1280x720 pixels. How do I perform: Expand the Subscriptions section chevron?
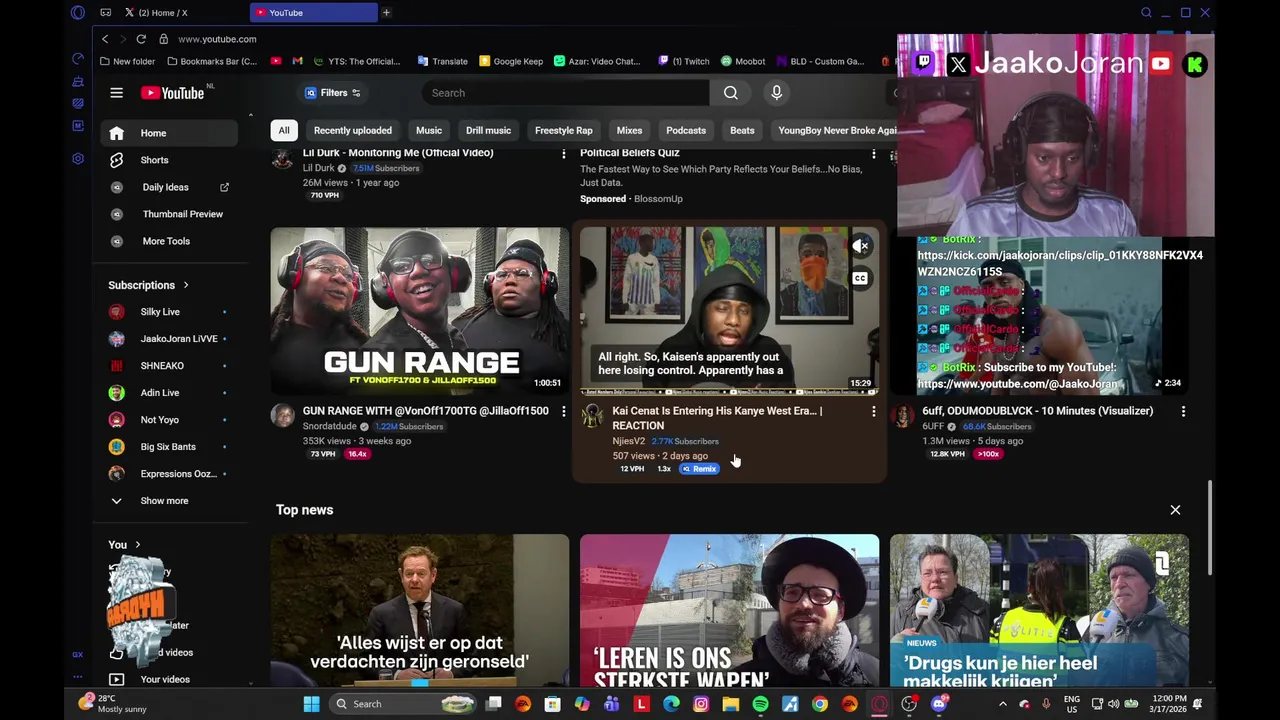[x=185, y=285]
